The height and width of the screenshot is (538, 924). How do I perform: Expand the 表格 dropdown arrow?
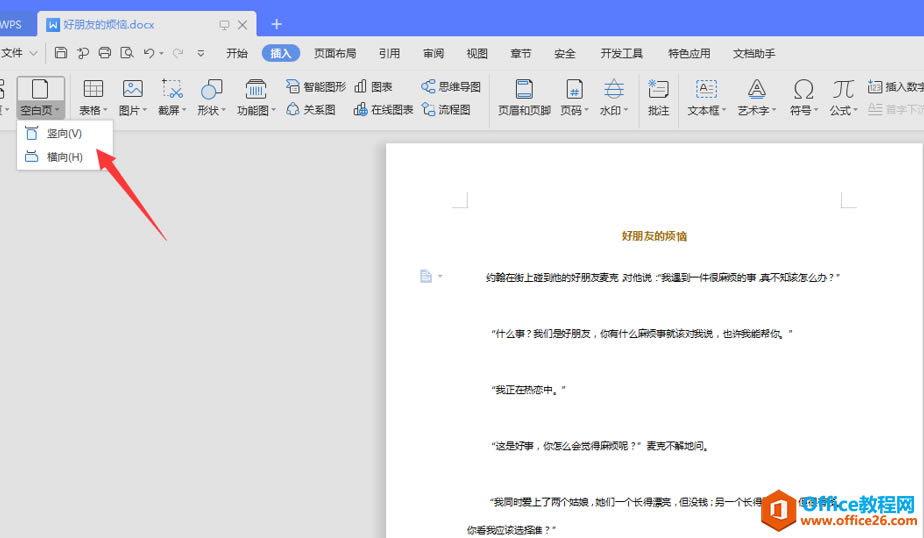tap(105, 110)
